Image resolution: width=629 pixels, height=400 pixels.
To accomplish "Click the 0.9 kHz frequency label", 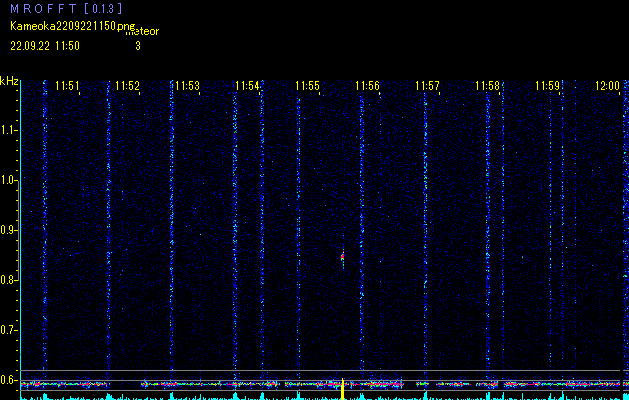I will click(8, 230).
